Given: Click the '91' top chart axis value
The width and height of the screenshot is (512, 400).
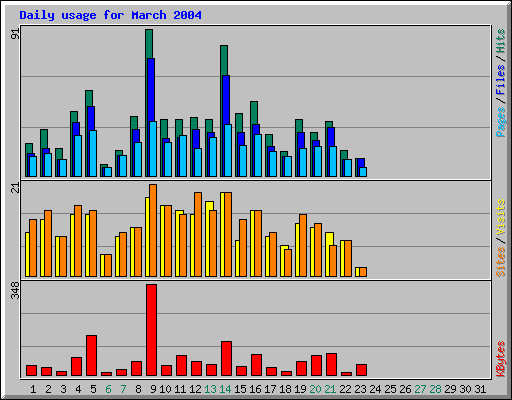Looking at the screenshot, I should point(15,34).
